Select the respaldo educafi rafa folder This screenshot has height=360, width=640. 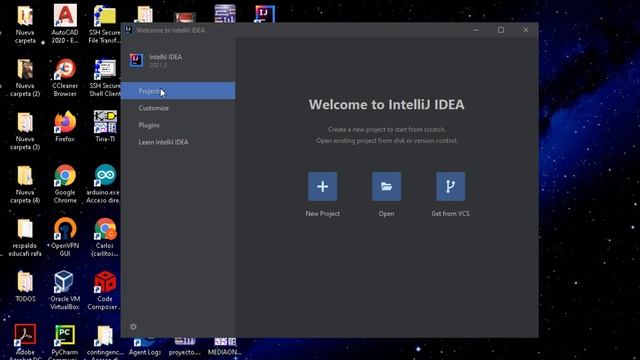[25, 237]
